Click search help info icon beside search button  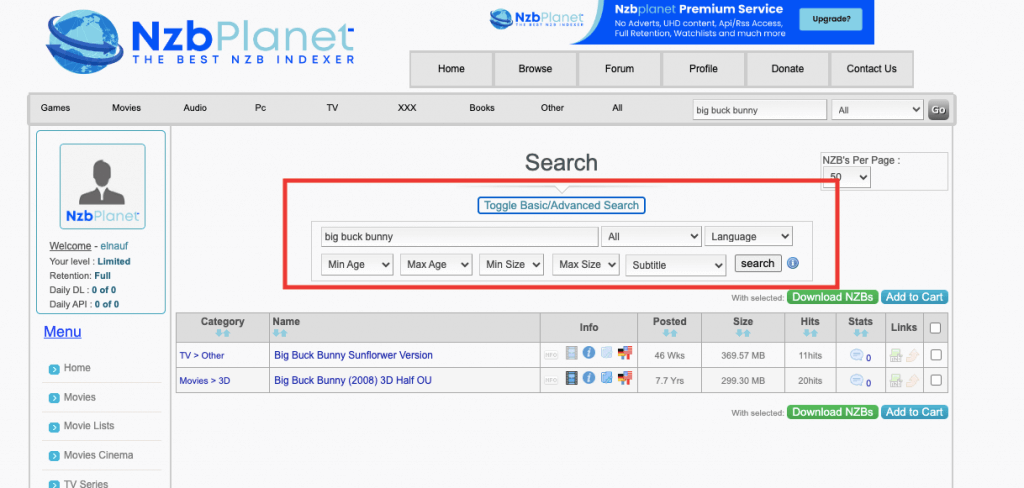point(793,263)
